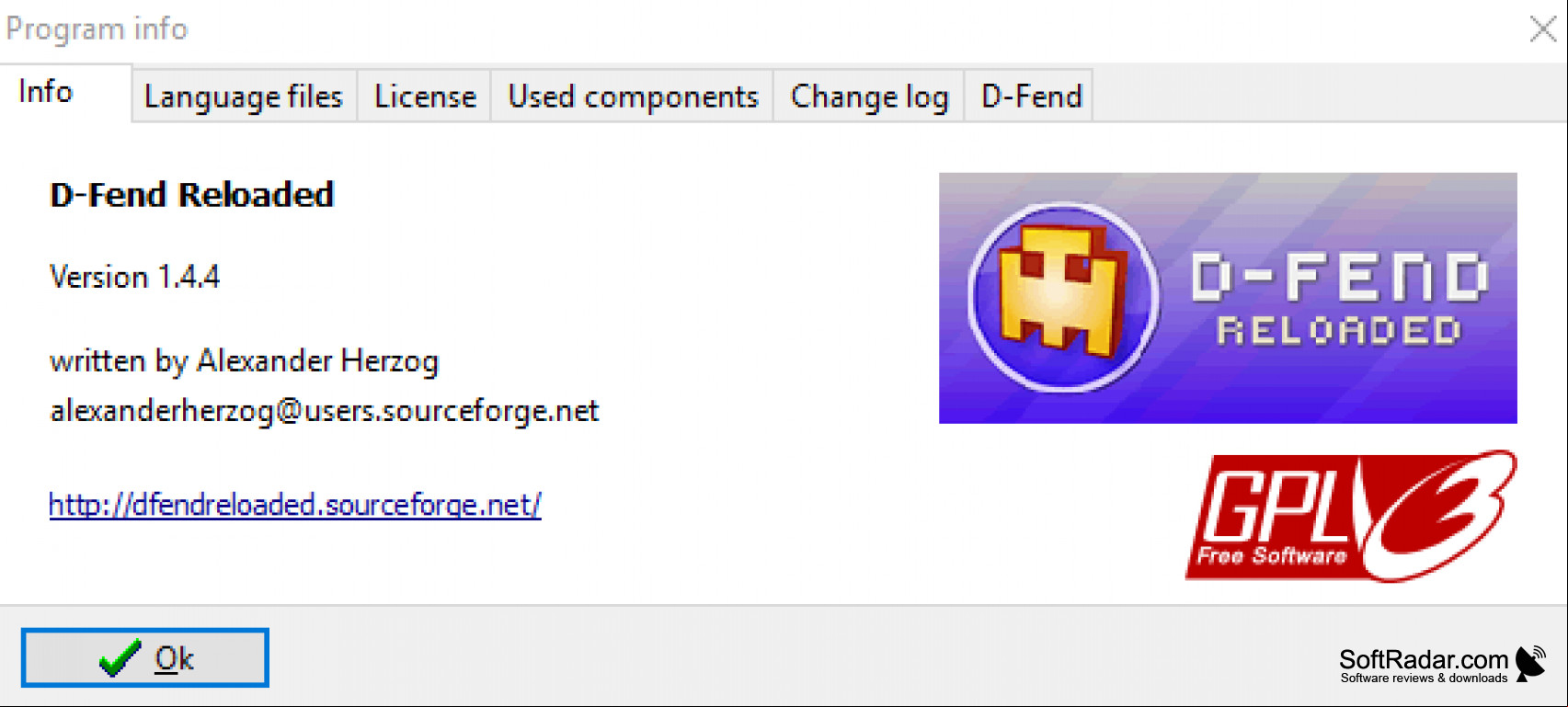
Task: Click the SoftRadar satellite dish icon
Action: tap(1531, 663)
